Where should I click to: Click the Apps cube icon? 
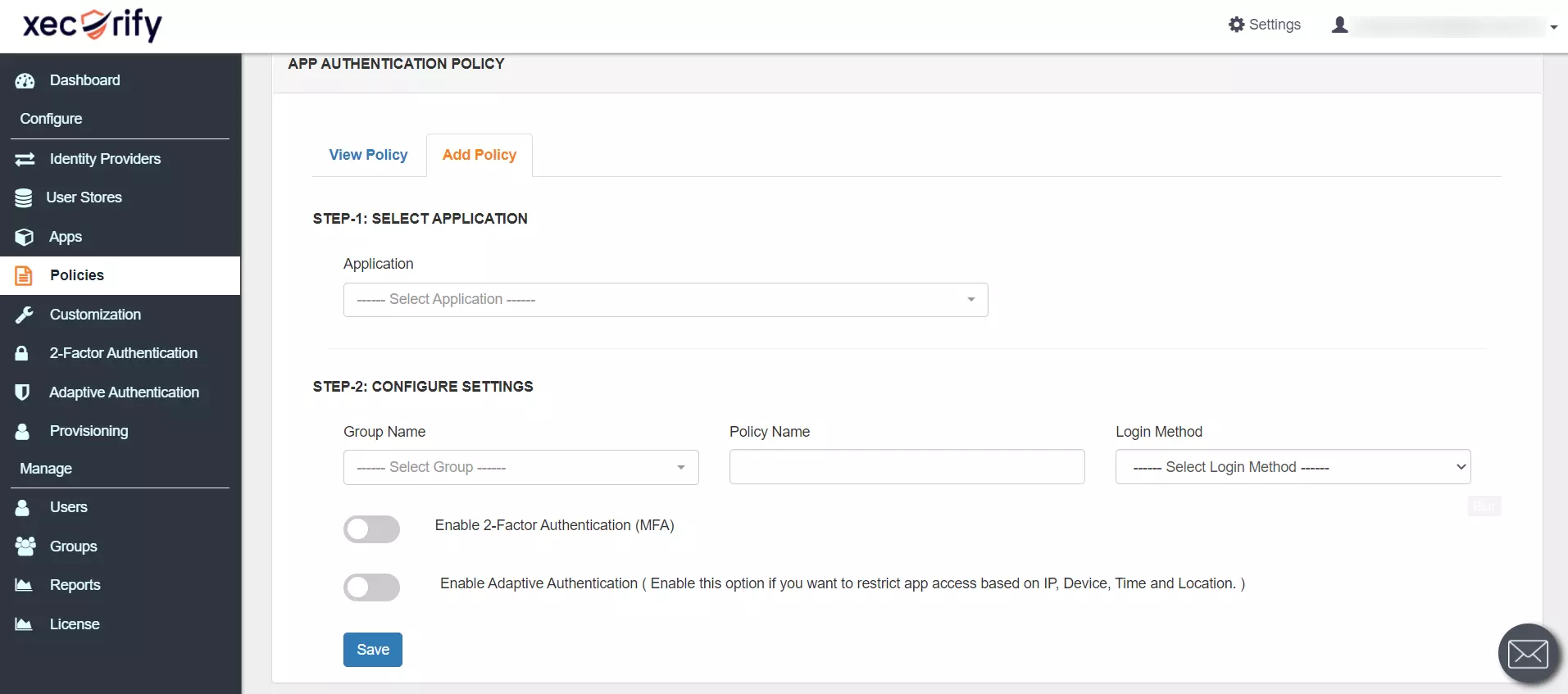click(25, 237)
